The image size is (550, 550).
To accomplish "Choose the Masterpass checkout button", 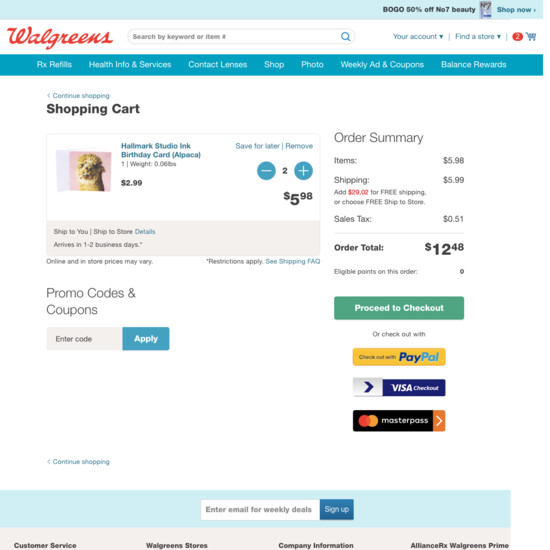I will pyautogui.click(x=399, y=420).
